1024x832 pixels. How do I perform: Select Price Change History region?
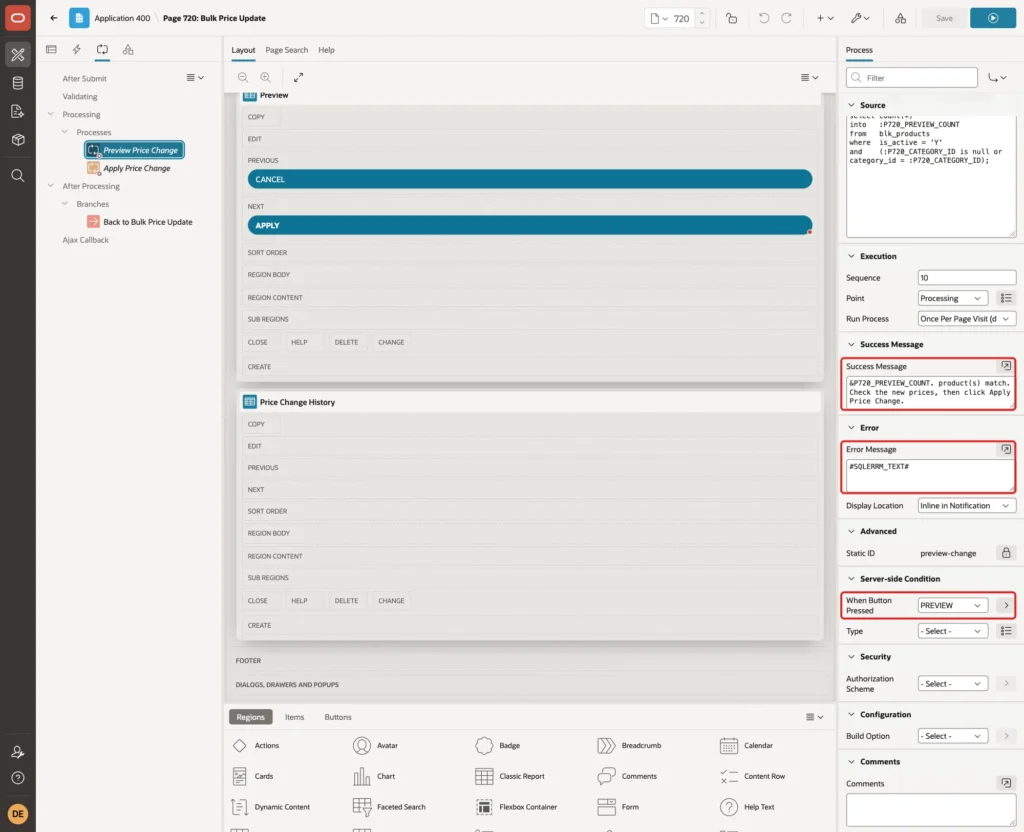coord(297,402)
